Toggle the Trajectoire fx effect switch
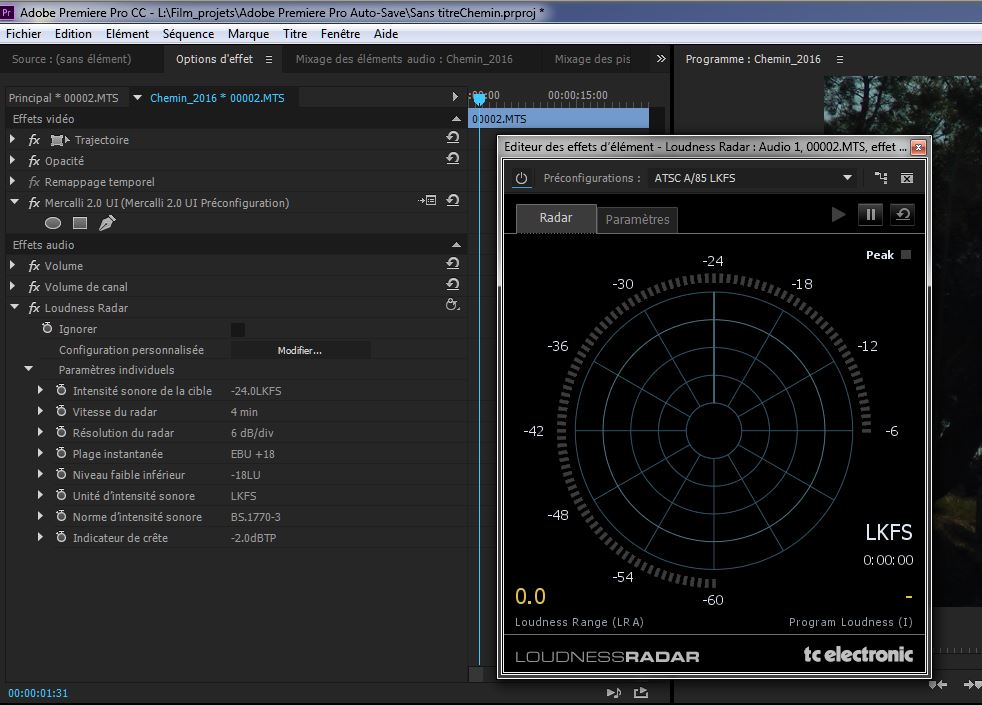 pos(34,140)
